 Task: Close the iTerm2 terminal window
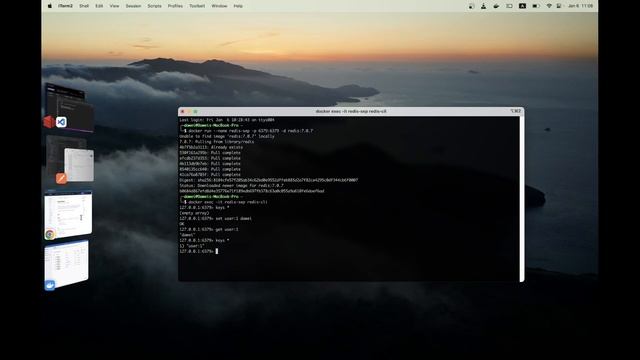coord(183,111)
